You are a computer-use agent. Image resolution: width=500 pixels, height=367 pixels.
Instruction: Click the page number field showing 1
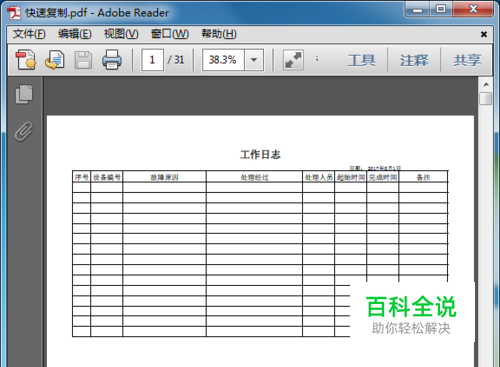(x=152, y=60)
